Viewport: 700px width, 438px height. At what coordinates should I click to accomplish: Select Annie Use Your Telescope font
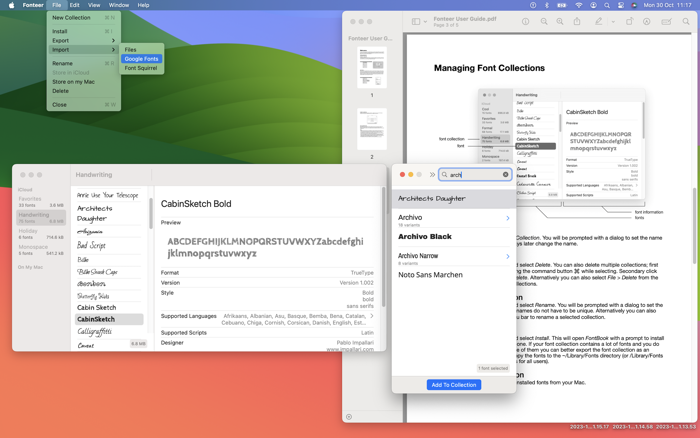109,195
